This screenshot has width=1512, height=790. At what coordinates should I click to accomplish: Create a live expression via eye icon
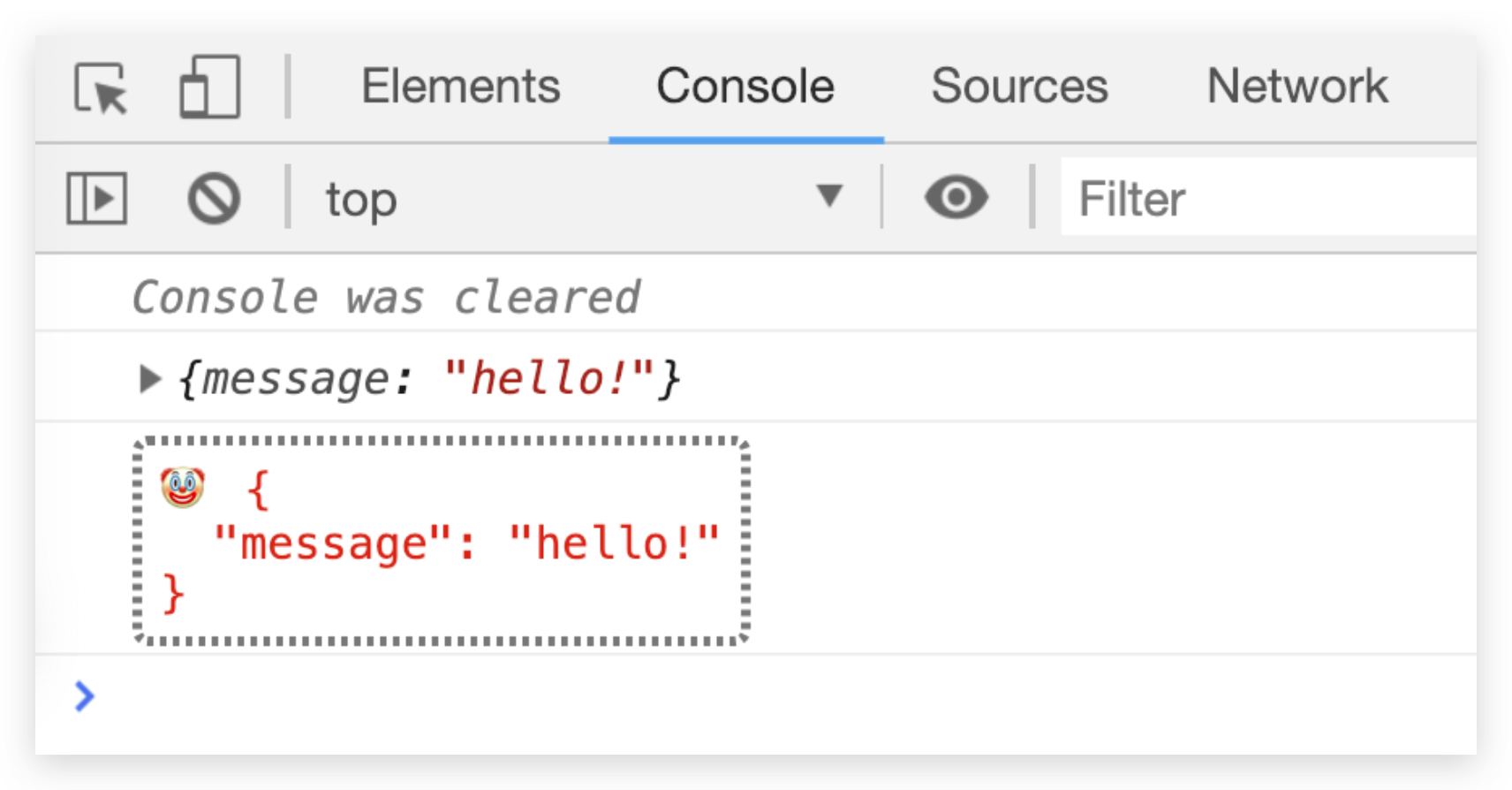click(x=956, y=197)
